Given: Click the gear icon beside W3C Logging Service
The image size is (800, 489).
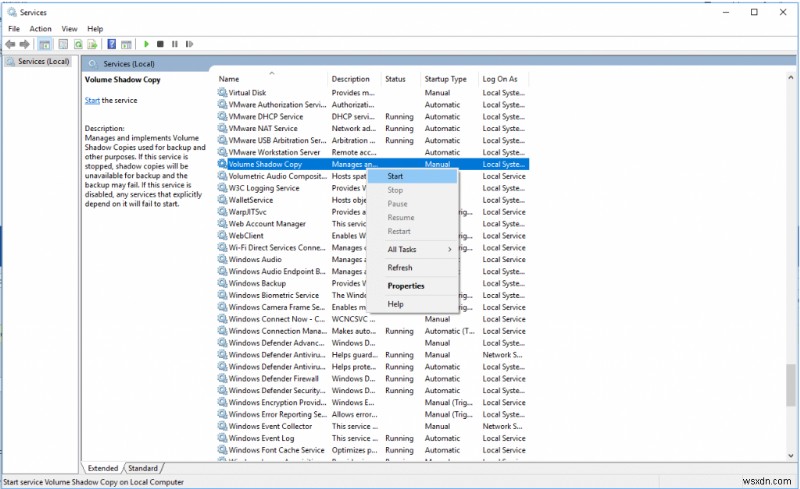Looking at the screenshot, I should click(222, 188).
